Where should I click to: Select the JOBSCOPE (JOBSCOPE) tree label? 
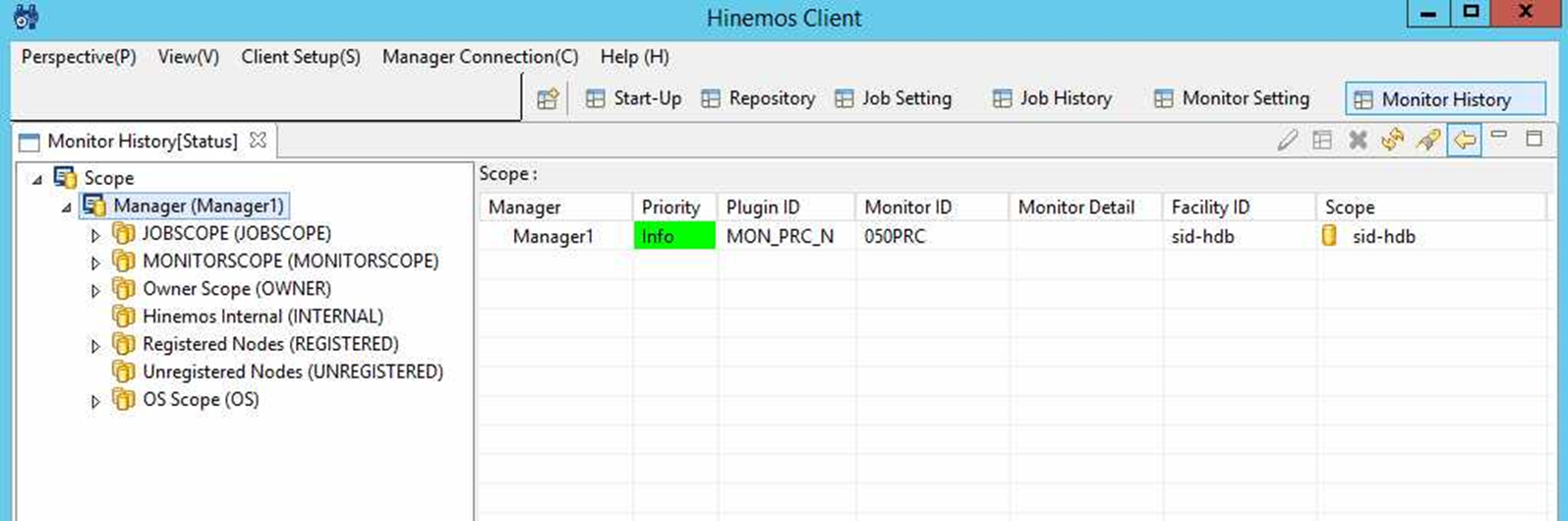[237, 234]
